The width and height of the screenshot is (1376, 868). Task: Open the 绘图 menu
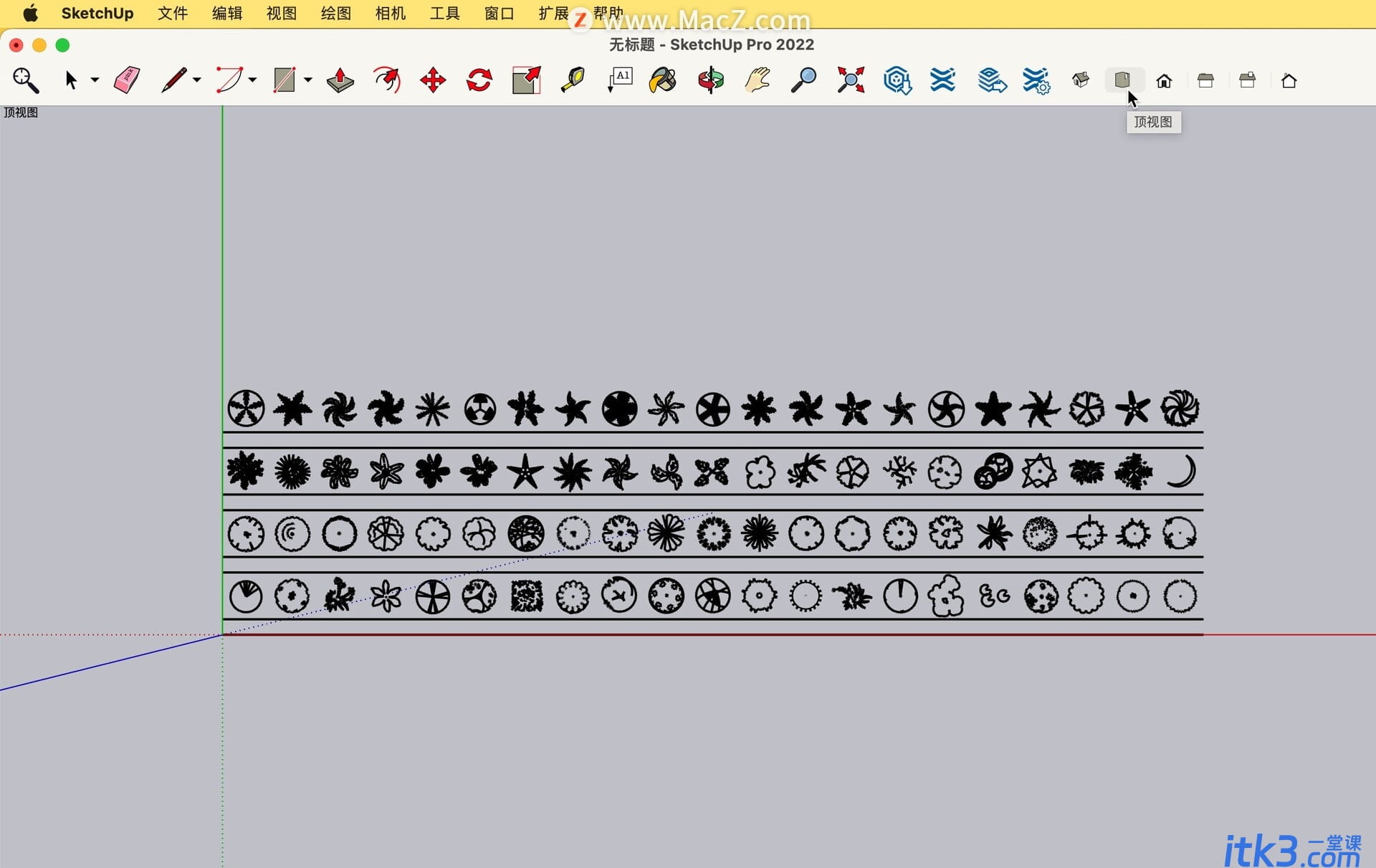coord(336,14)
